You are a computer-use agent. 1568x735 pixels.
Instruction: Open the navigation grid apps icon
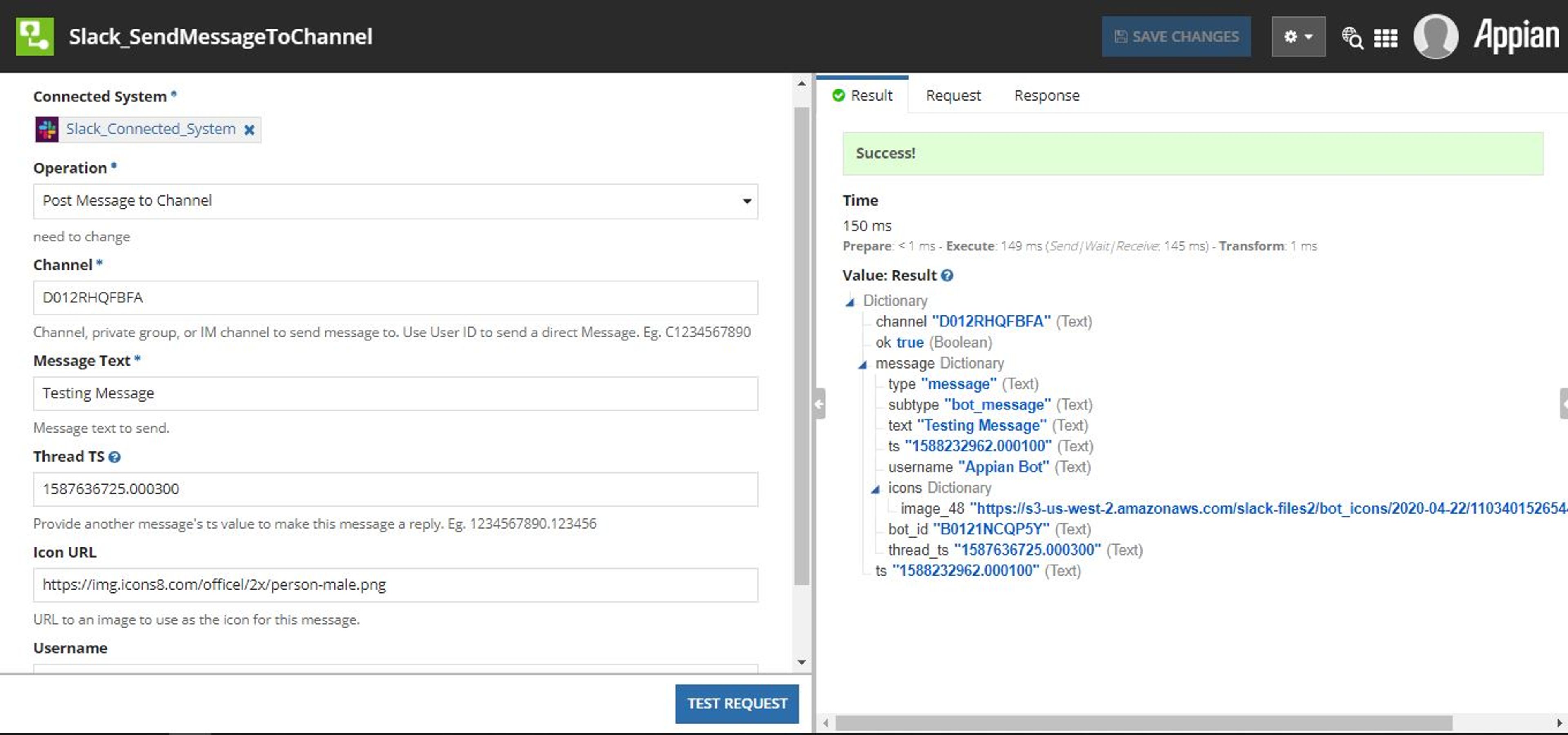pyautogui.click(x=1386, y=38)
